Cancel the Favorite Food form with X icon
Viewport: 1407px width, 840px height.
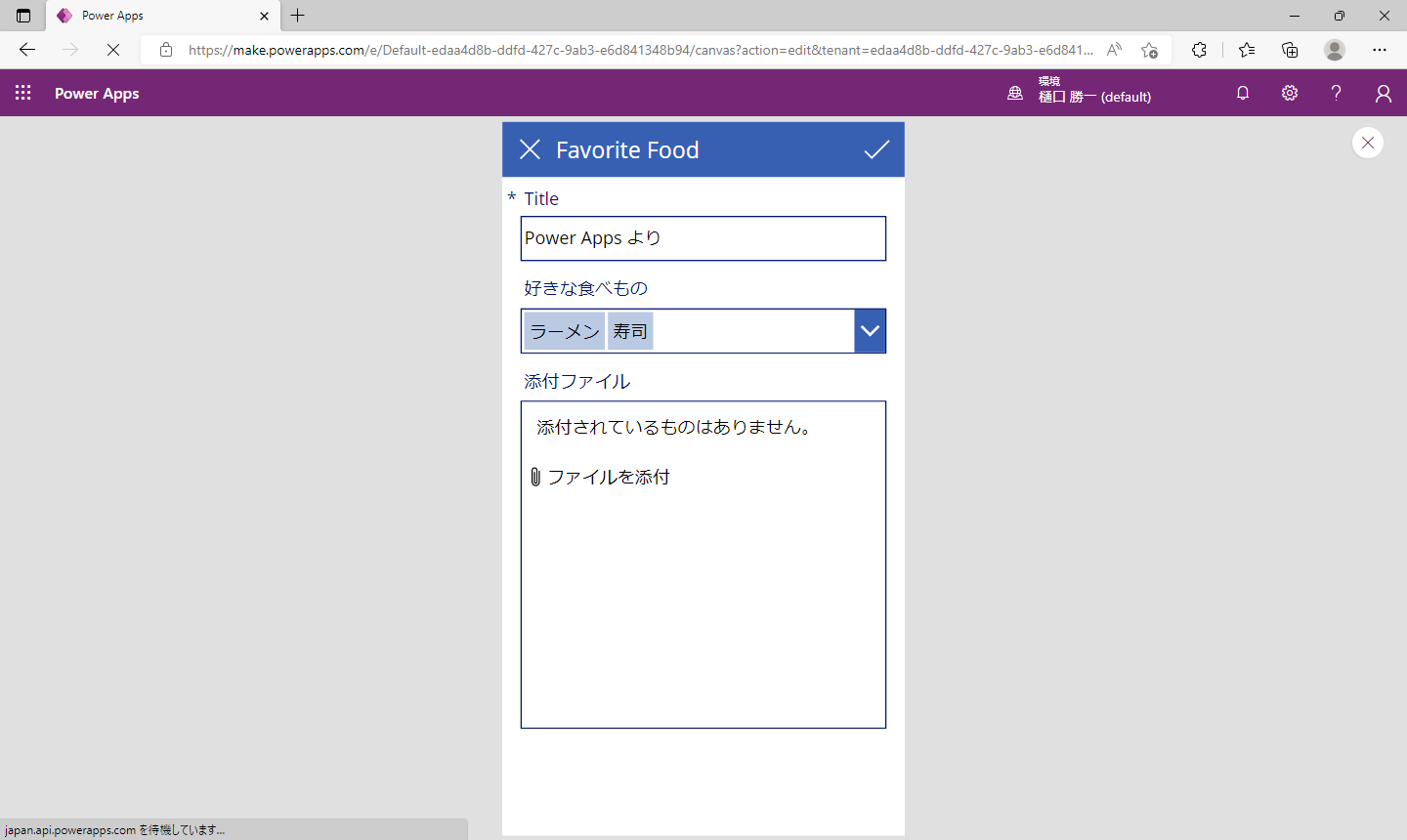tap(530, 149)
